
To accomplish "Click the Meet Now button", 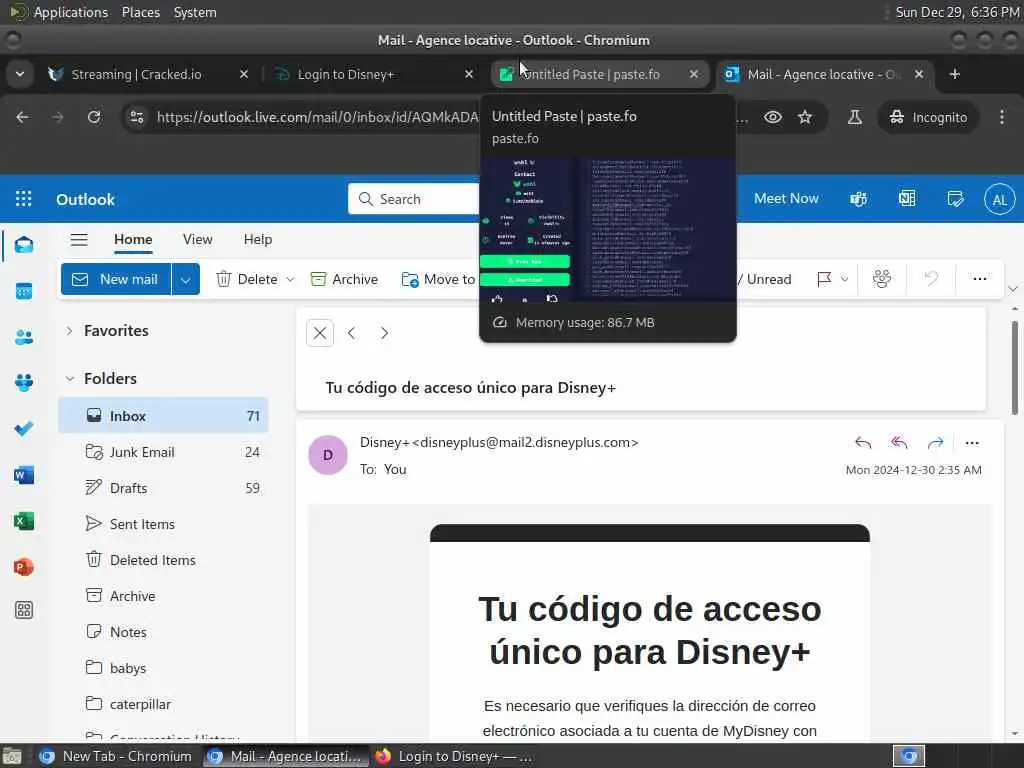I will (x=786, y=199).
